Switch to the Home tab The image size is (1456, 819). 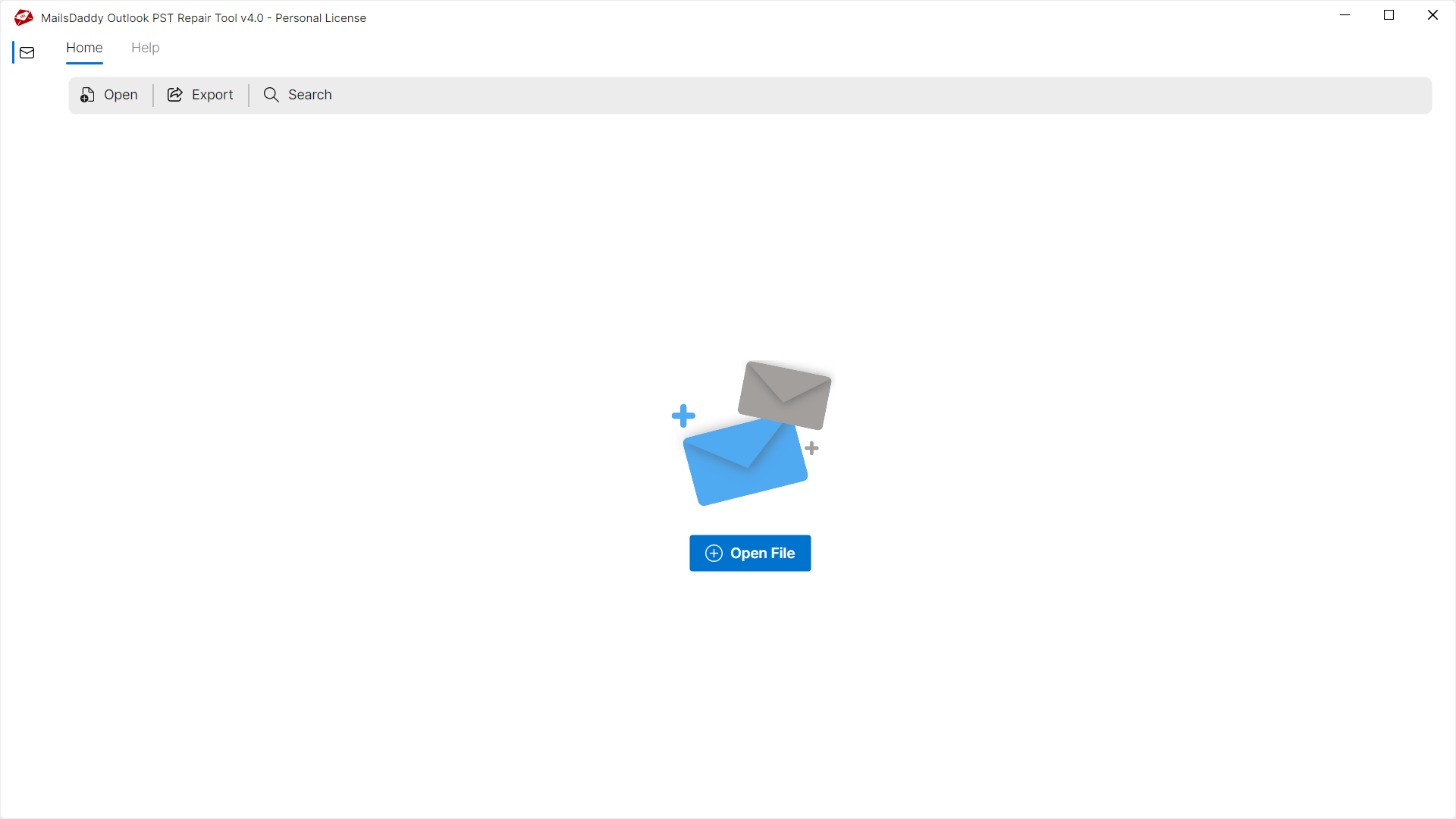84,48
